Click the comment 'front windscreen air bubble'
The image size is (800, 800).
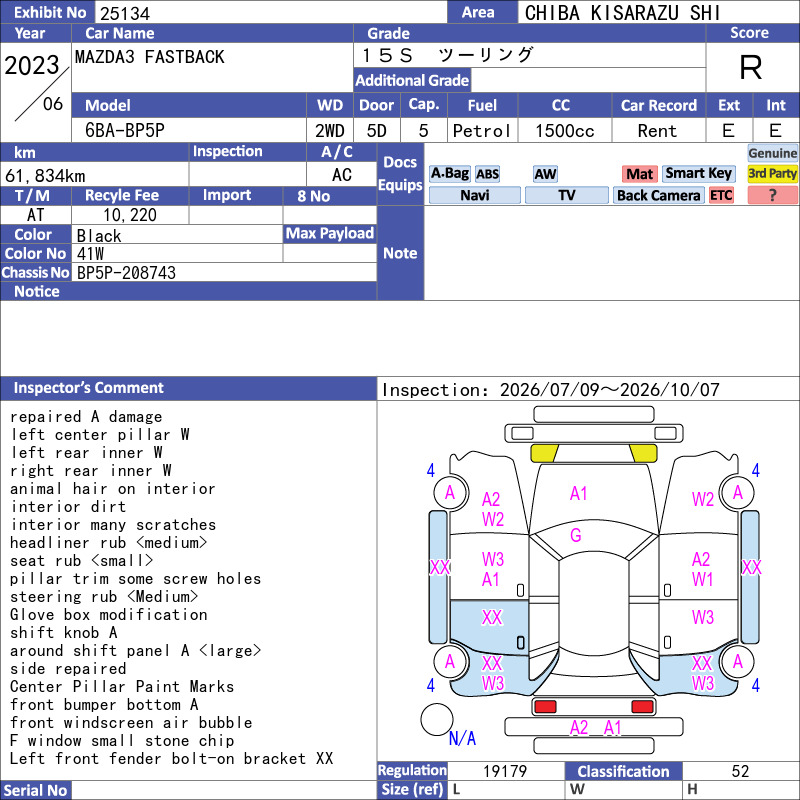[131, 722]
